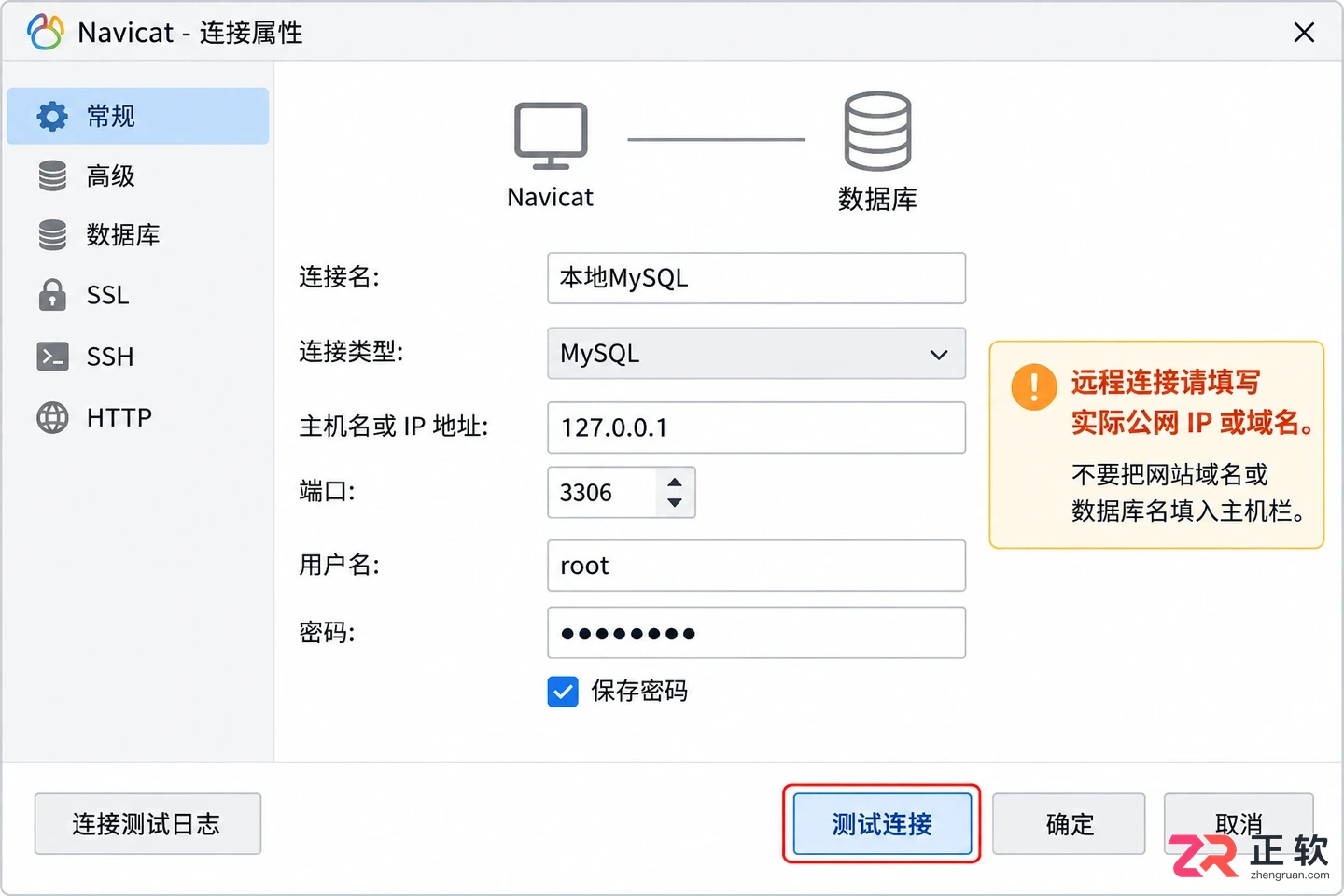Open the SSH settings tab label
The image size is (1344, 896).
click(110, 357)
